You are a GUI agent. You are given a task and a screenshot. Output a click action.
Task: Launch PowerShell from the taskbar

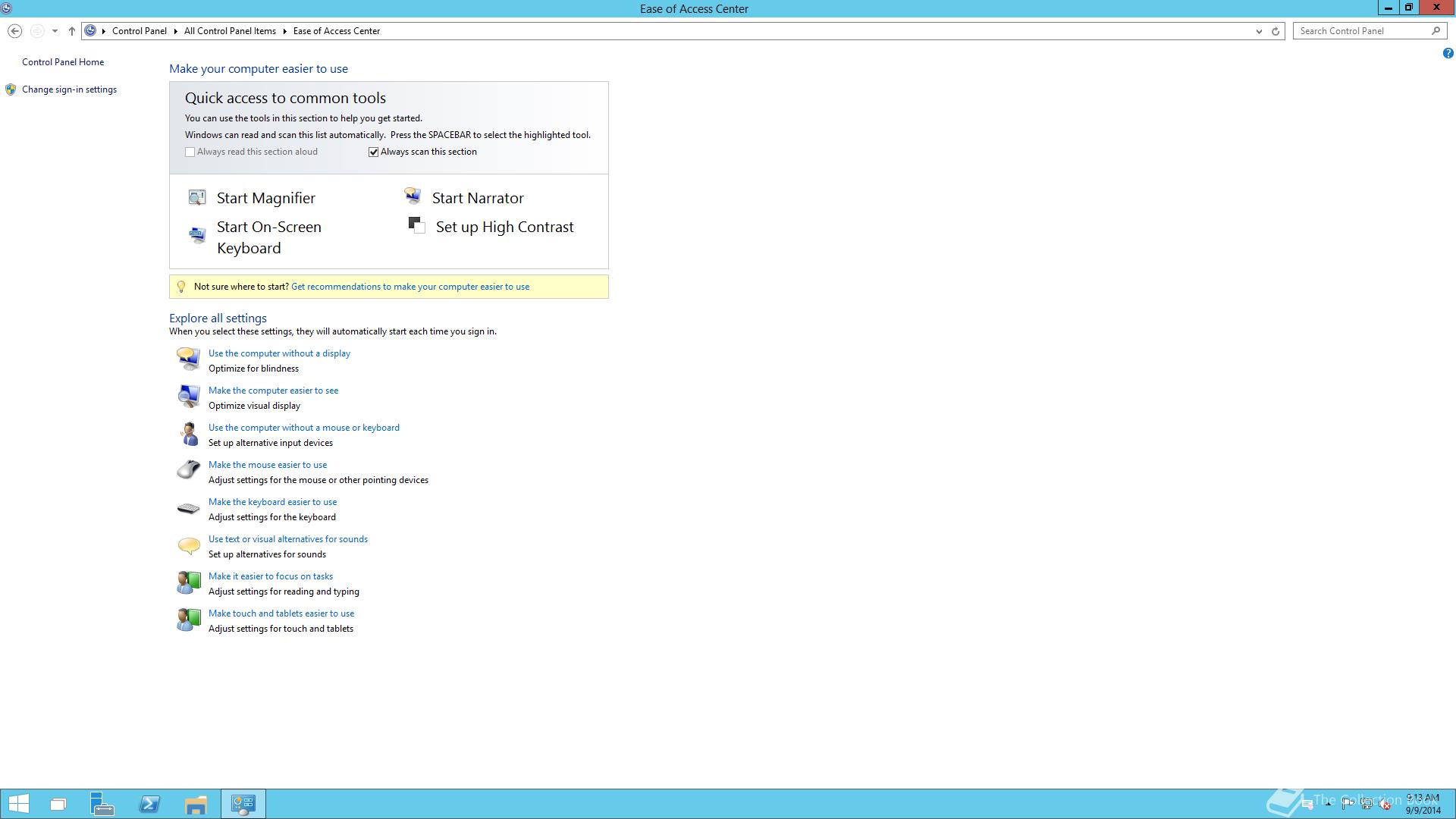click(149, 804)
